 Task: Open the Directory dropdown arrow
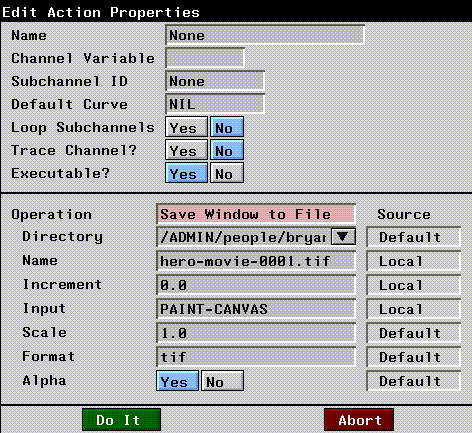coord(343,237)
